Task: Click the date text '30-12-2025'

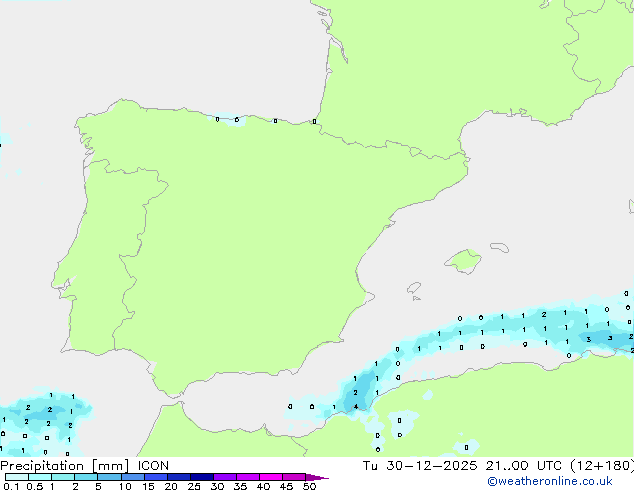Action: coord(431,466)
